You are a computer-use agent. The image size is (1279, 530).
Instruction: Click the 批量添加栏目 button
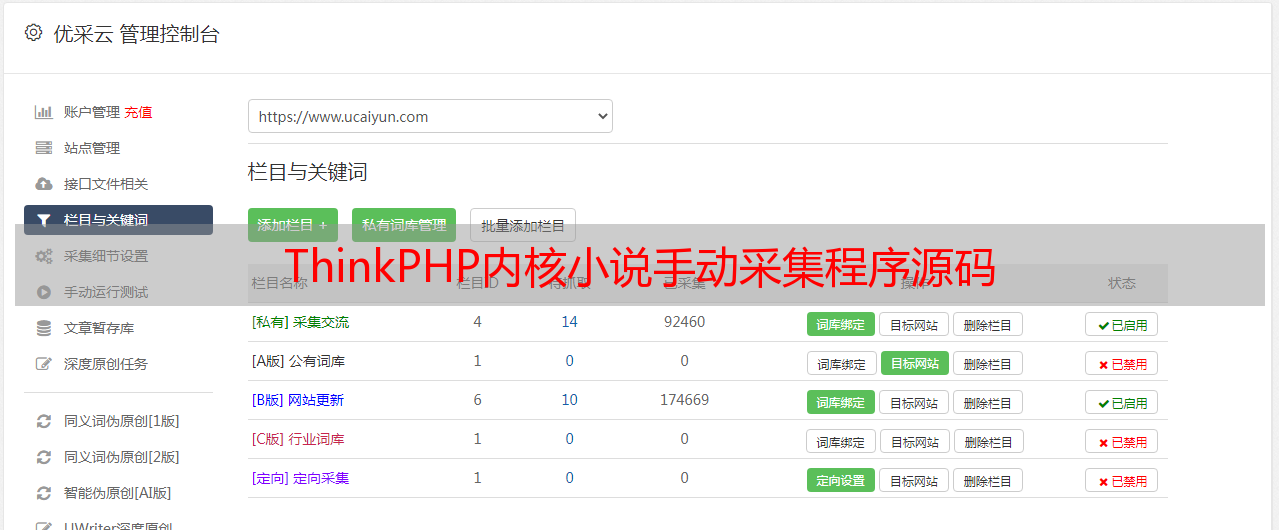tap(523, 225)
